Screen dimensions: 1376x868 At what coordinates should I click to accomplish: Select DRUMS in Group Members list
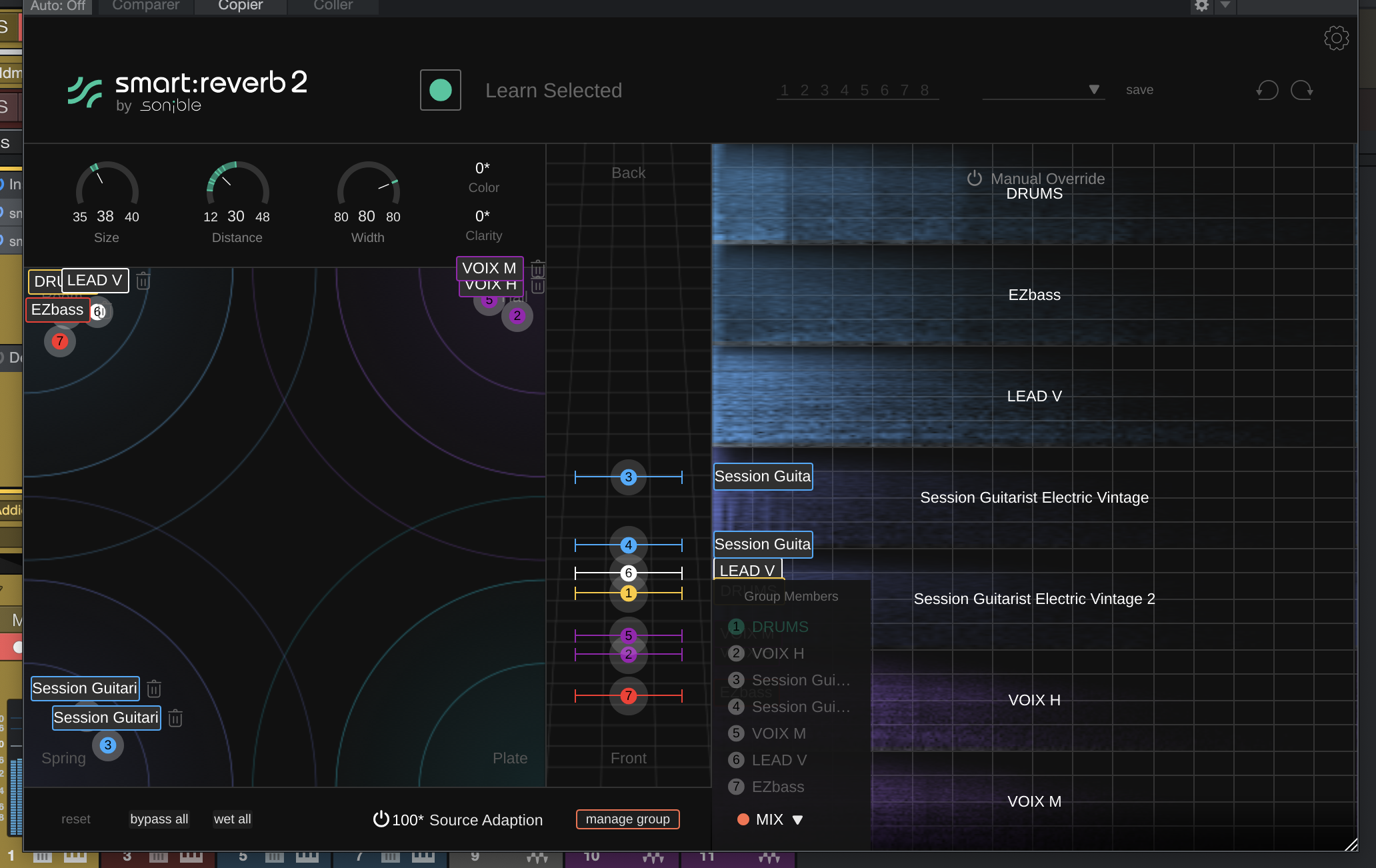[779, 627]
